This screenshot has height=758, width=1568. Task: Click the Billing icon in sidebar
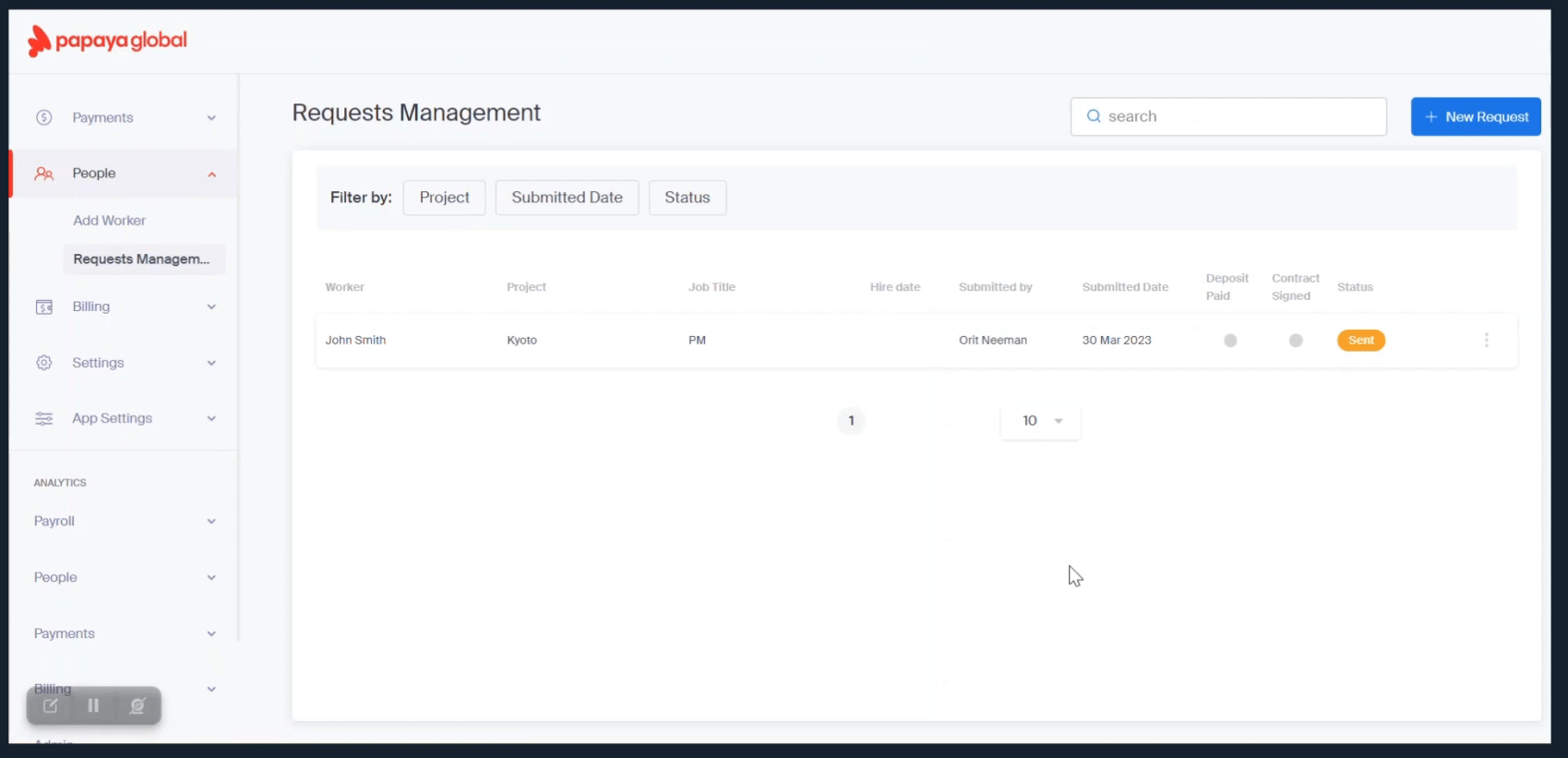coord(43,307)
